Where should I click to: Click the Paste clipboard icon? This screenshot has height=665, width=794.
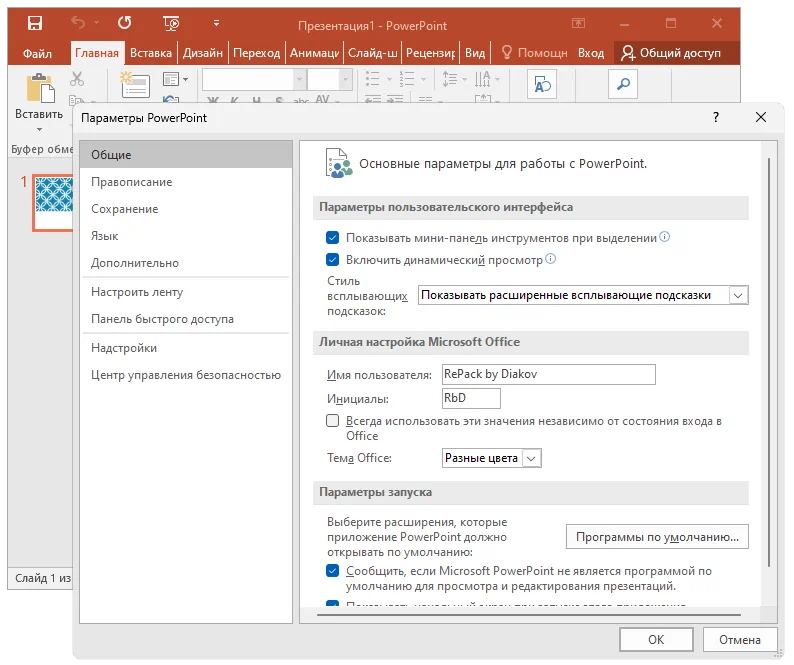click(x=39, y=89)
